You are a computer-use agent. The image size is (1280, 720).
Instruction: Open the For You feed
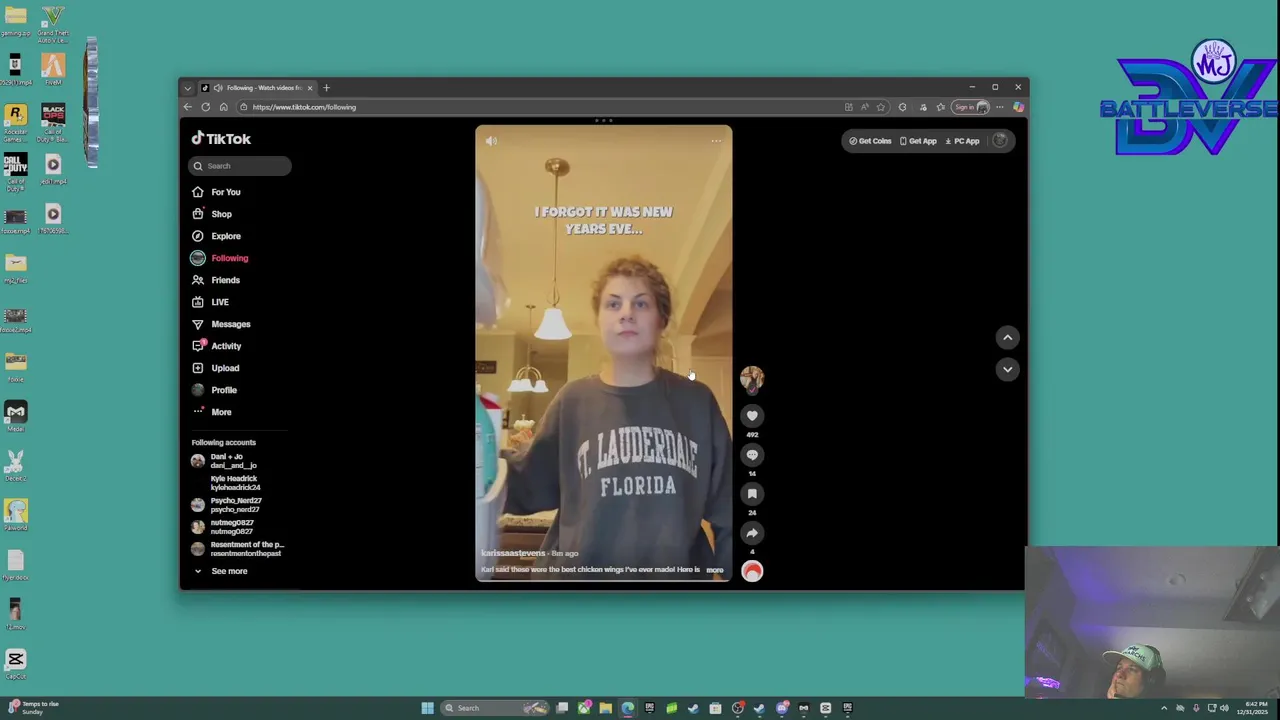217,192
